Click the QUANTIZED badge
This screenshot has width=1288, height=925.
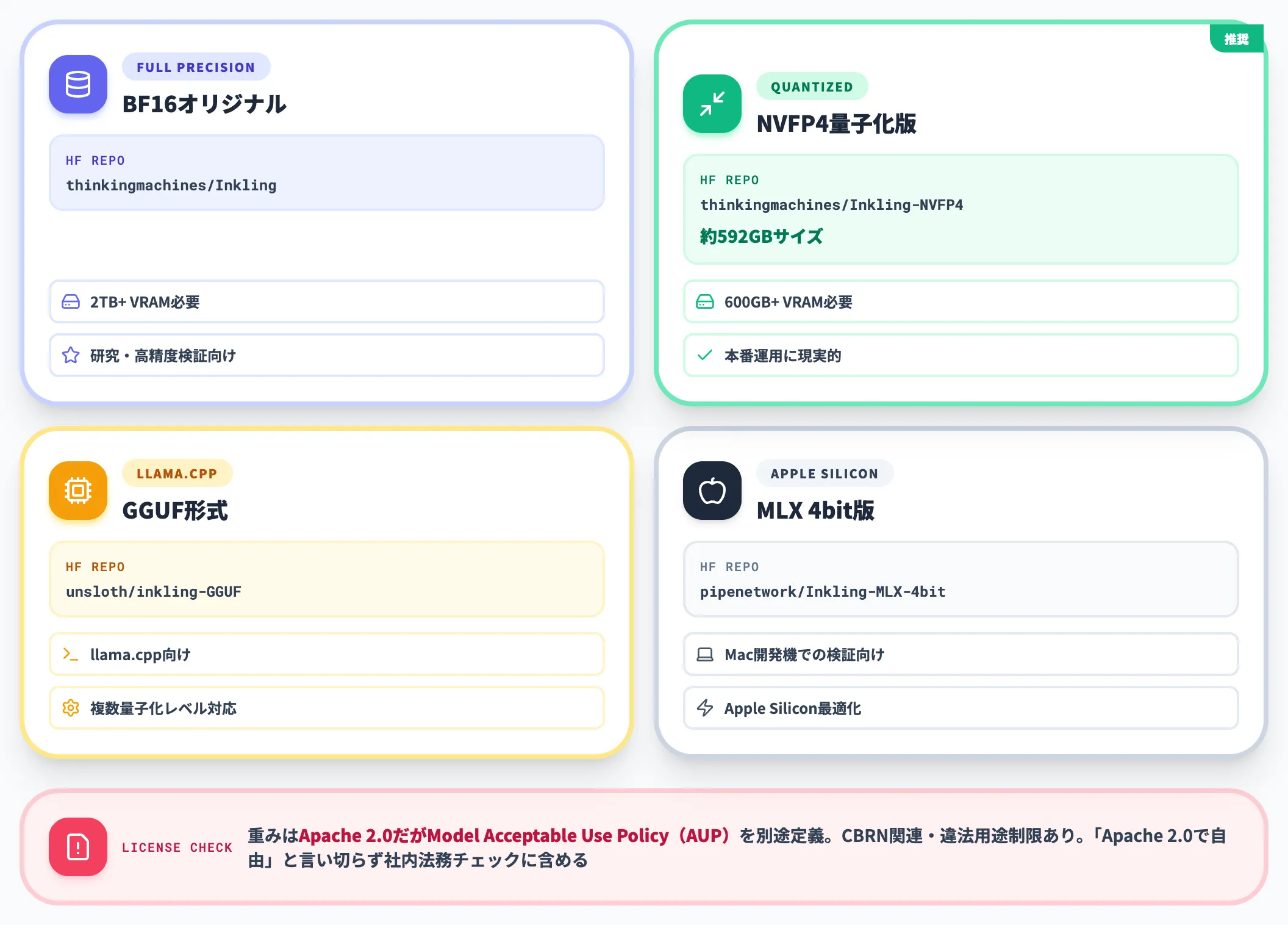(x=812, y=87)
